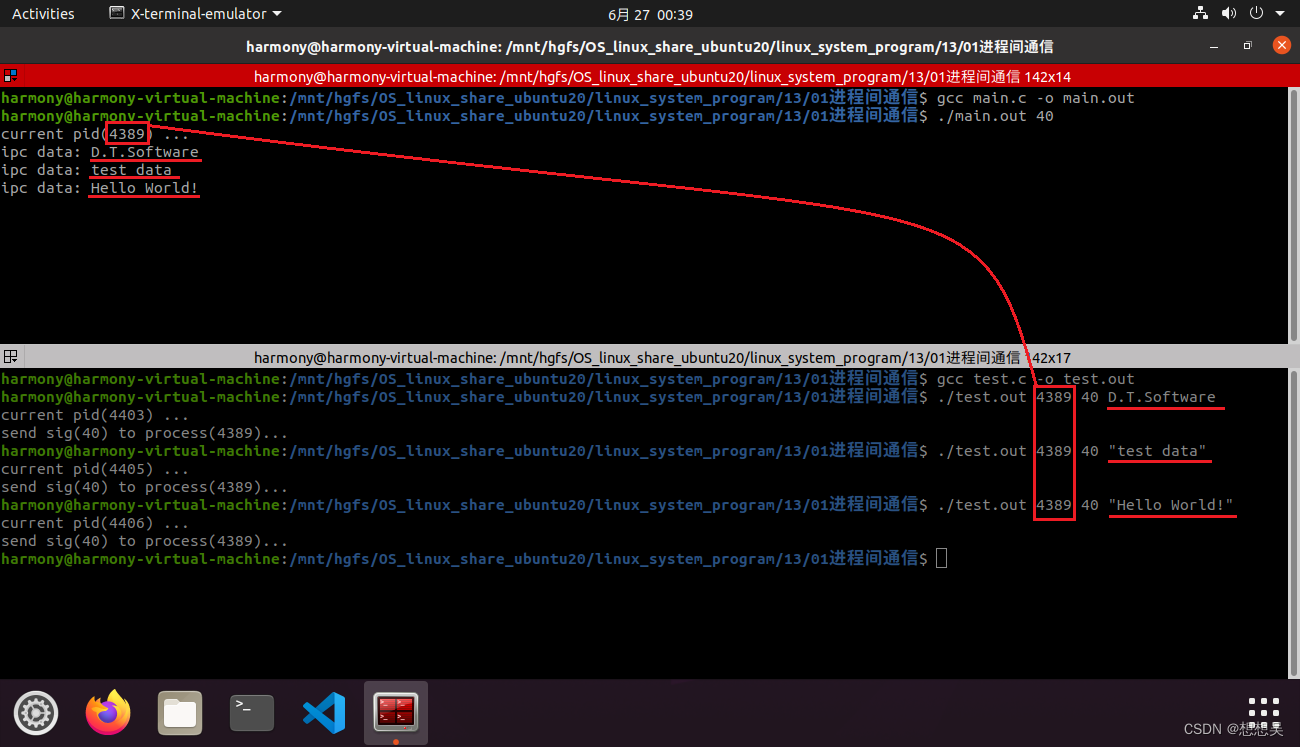Select the gray bottom pane title bar
Viewport: 1300px width, 747px height.
[650, 357]
